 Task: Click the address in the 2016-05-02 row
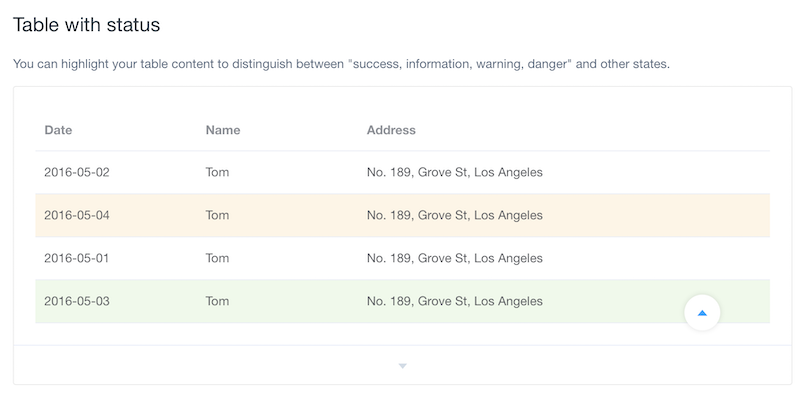[x=455, y=172]
